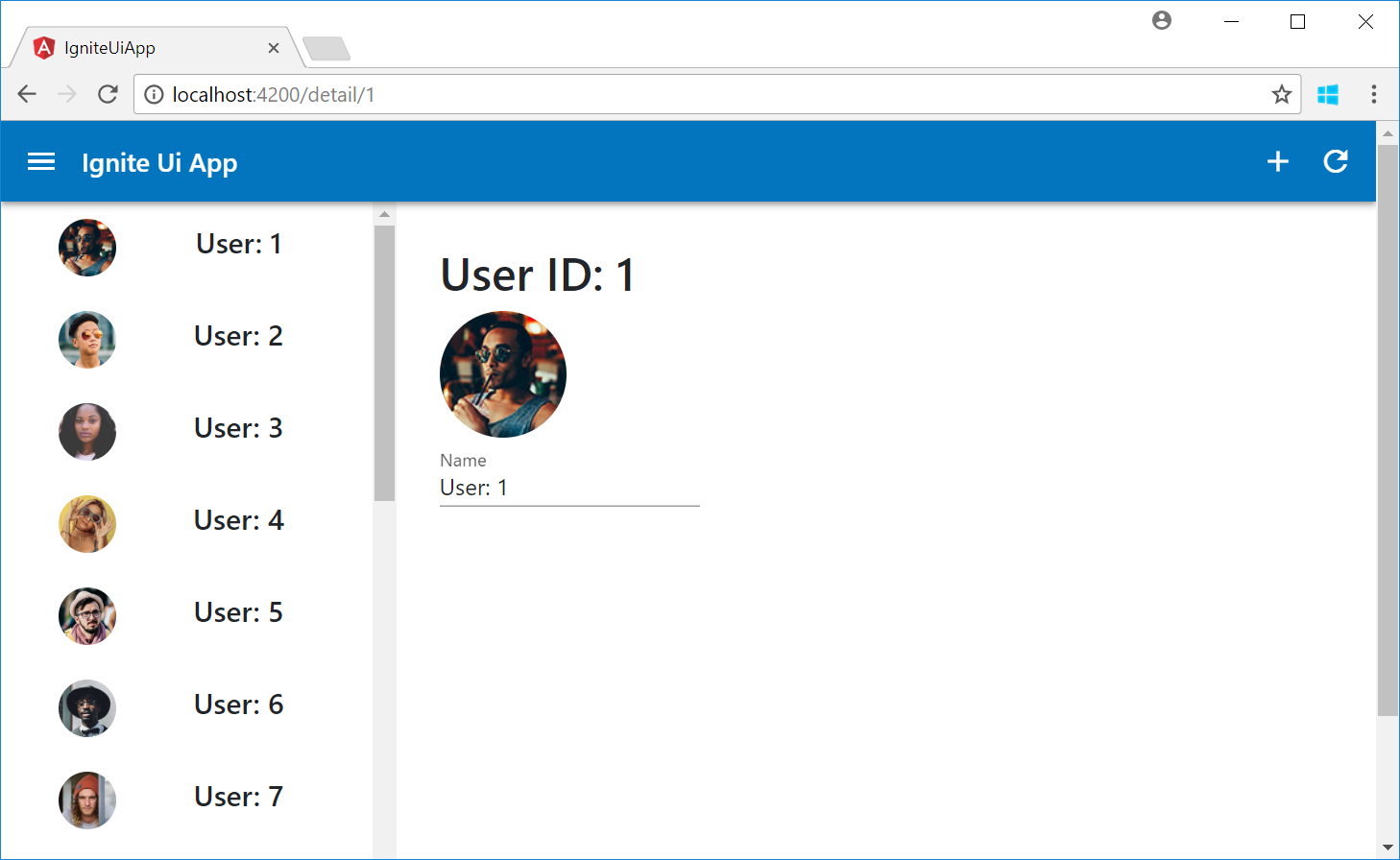Click the bookmark star icon

[x=1282, y=94]
